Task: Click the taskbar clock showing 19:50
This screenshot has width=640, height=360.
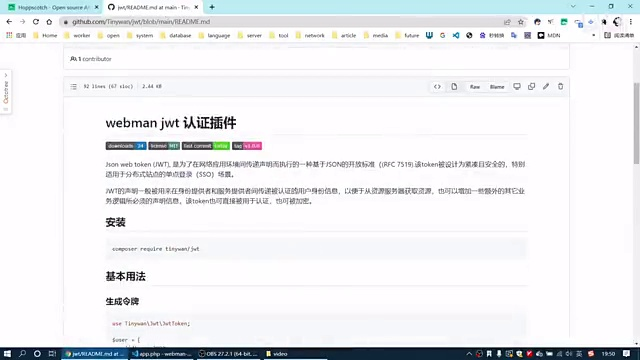Action: coord(608,354)
